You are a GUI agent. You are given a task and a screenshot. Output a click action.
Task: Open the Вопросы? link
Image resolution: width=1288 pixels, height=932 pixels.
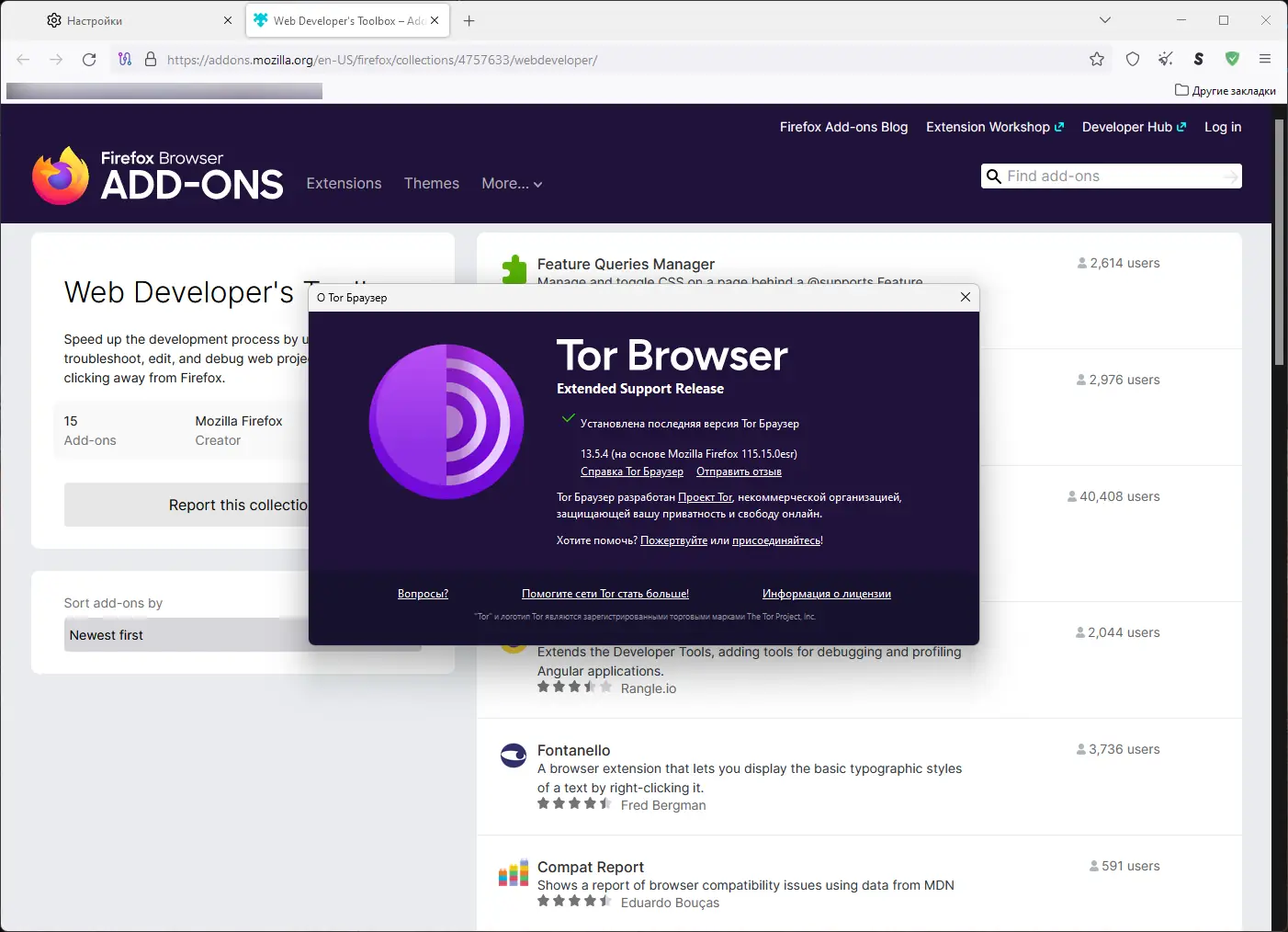[x=423, y=594]
